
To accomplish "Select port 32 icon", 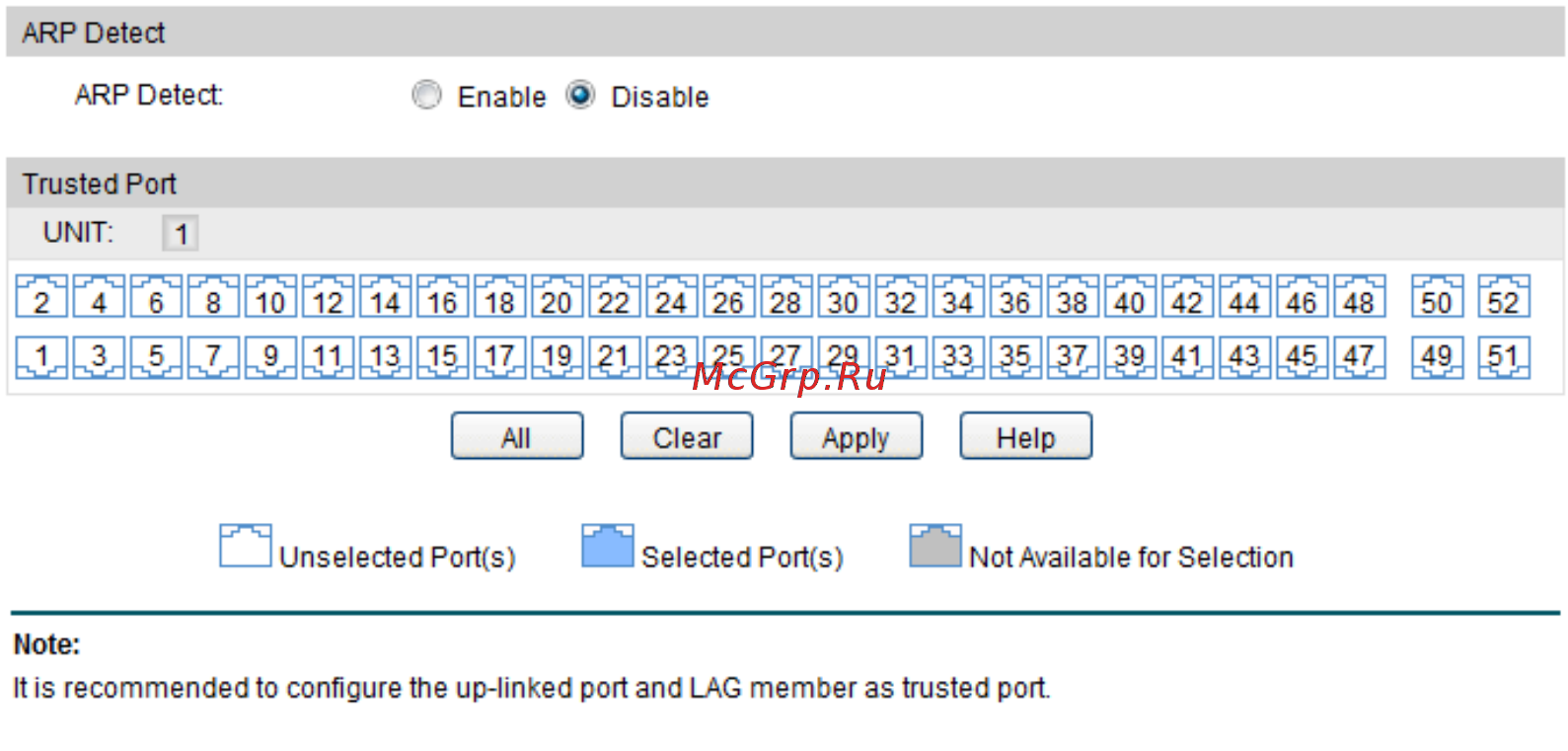I will [900, 297].
